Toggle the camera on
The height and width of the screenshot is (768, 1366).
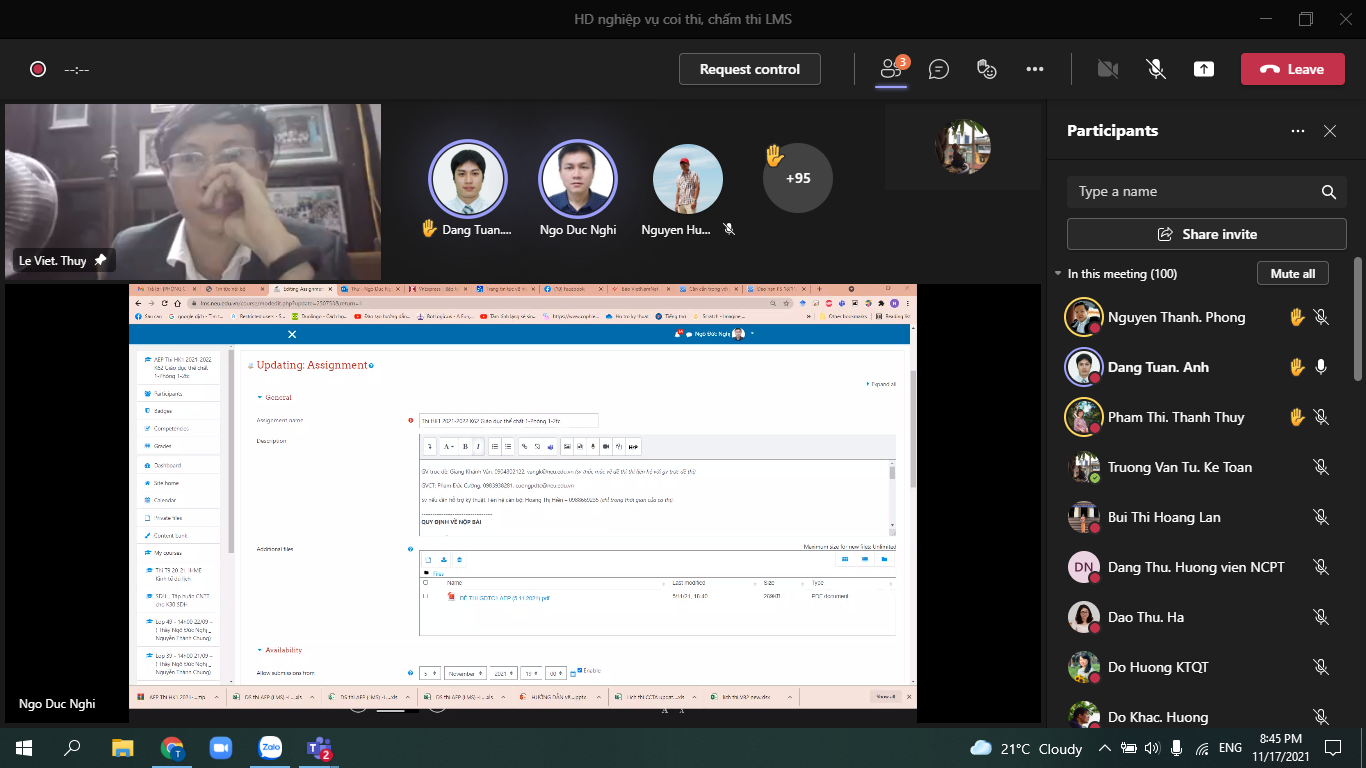[x=1107, y=69]
